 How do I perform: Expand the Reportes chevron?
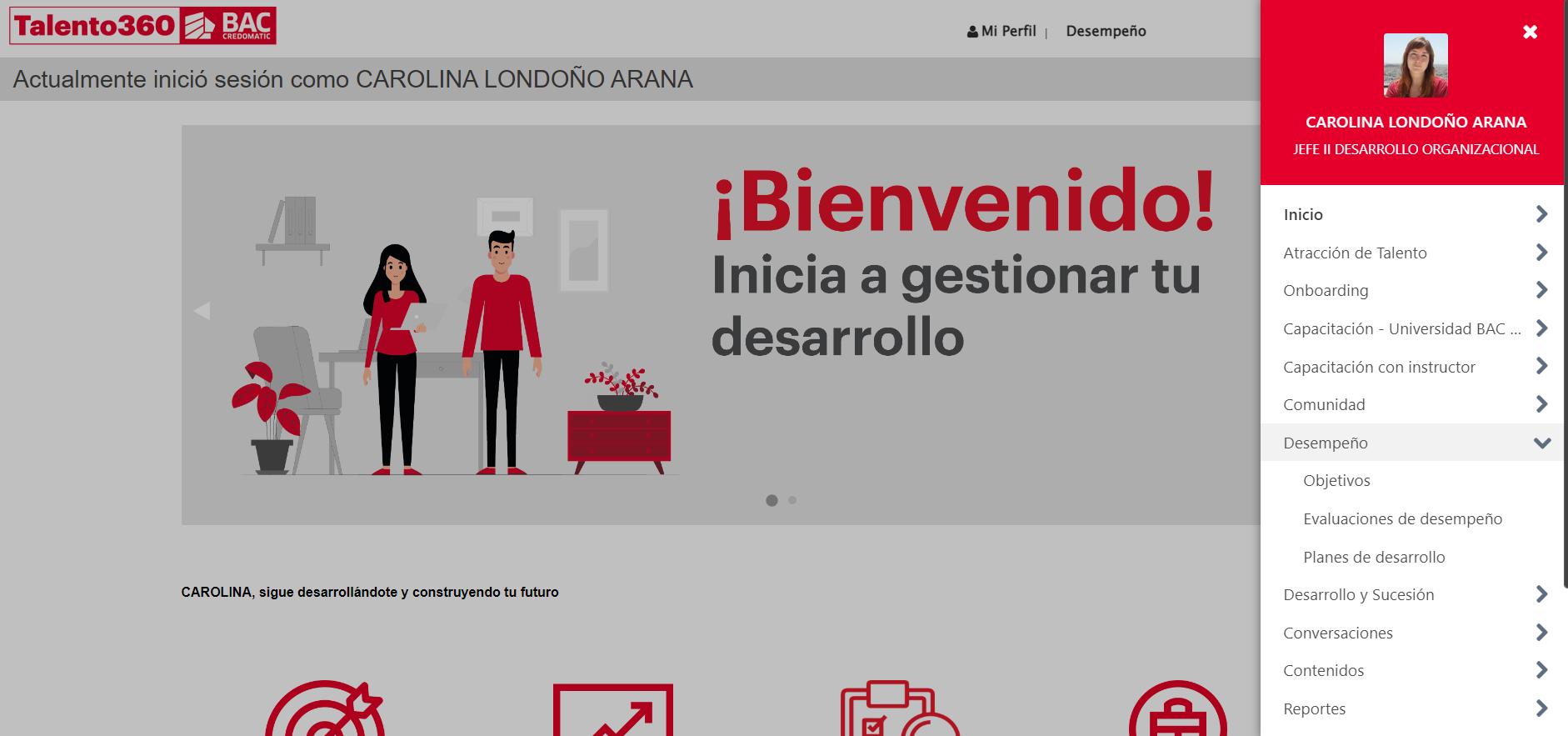[x=1541, y=708]
